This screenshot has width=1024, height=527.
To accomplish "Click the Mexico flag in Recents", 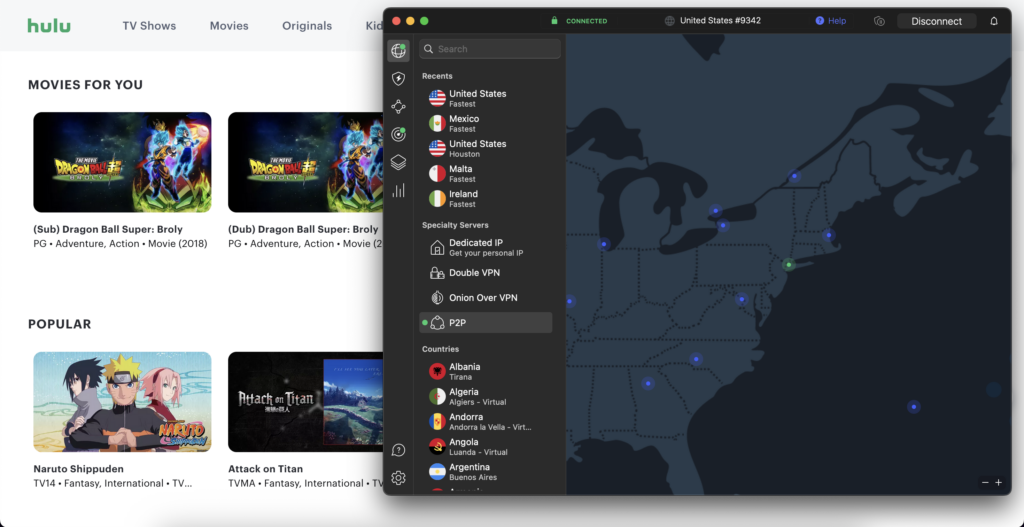I will 438,123.
